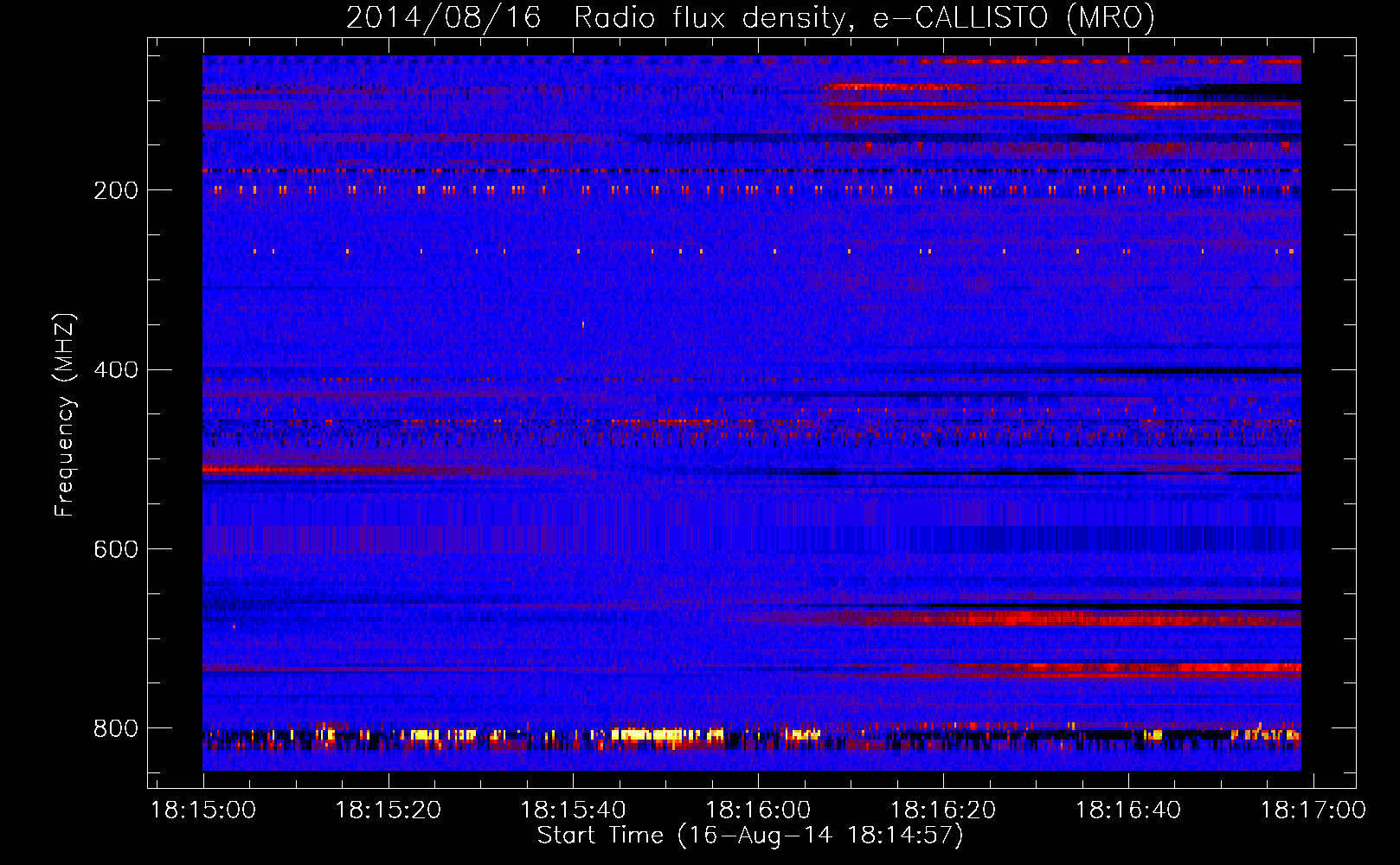Screen dimensions: 1400x865
Task: Click the '18:15:20' time tick label
Action: coord(389,811)
